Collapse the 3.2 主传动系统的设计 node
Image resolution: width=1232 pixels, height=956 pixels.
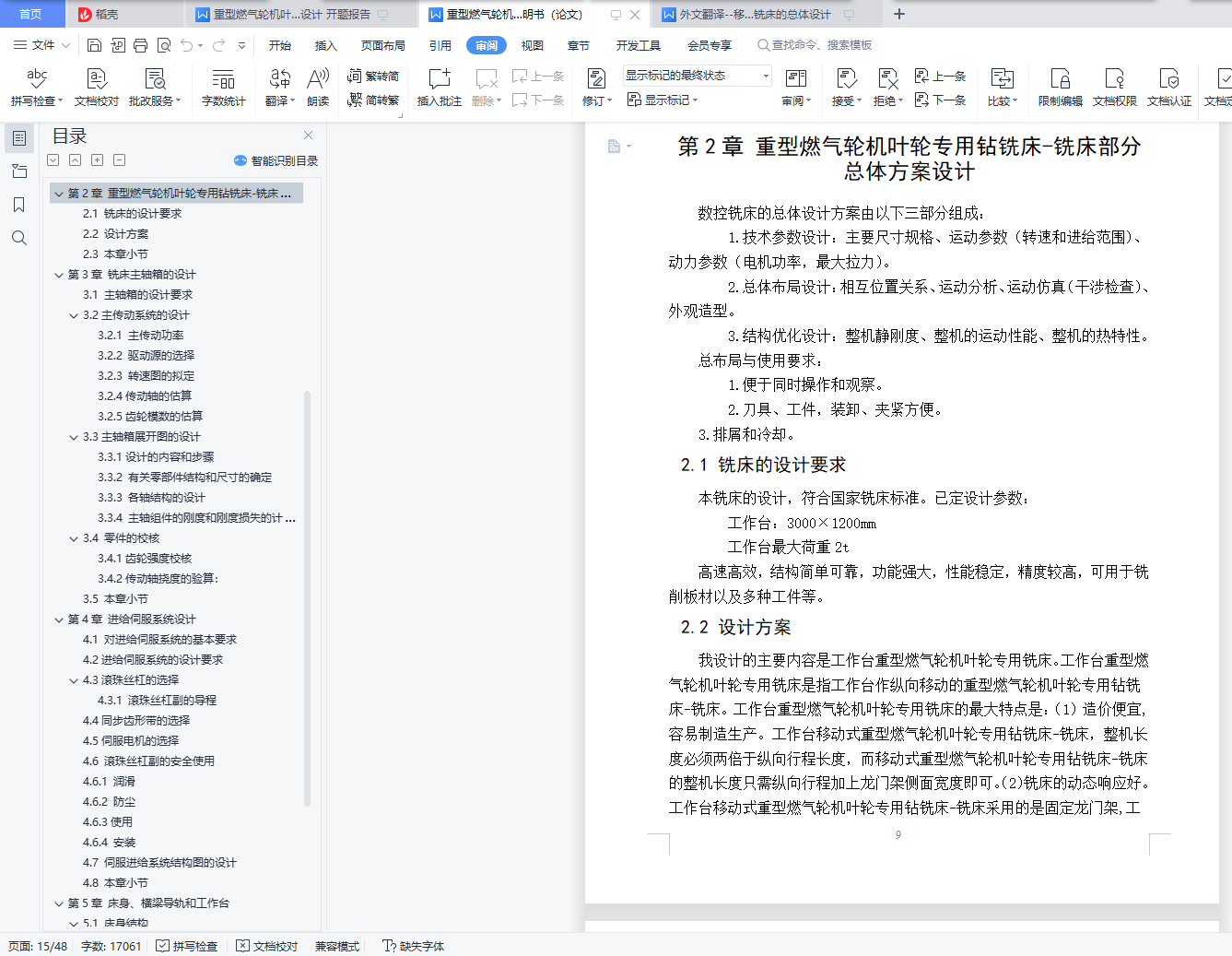coord(74,315)
